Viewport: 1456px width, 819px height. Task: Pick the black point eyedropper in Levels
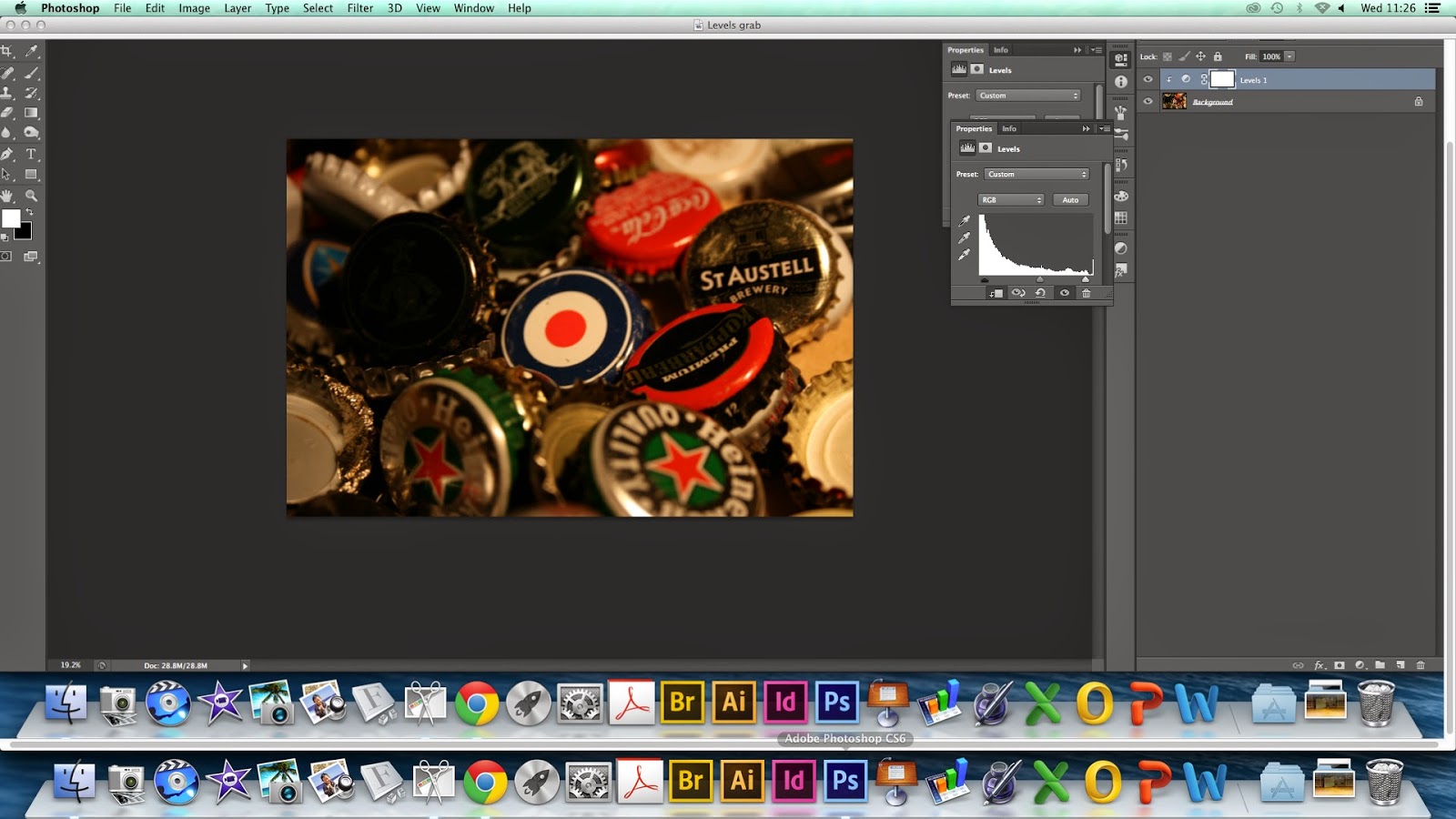964,221
